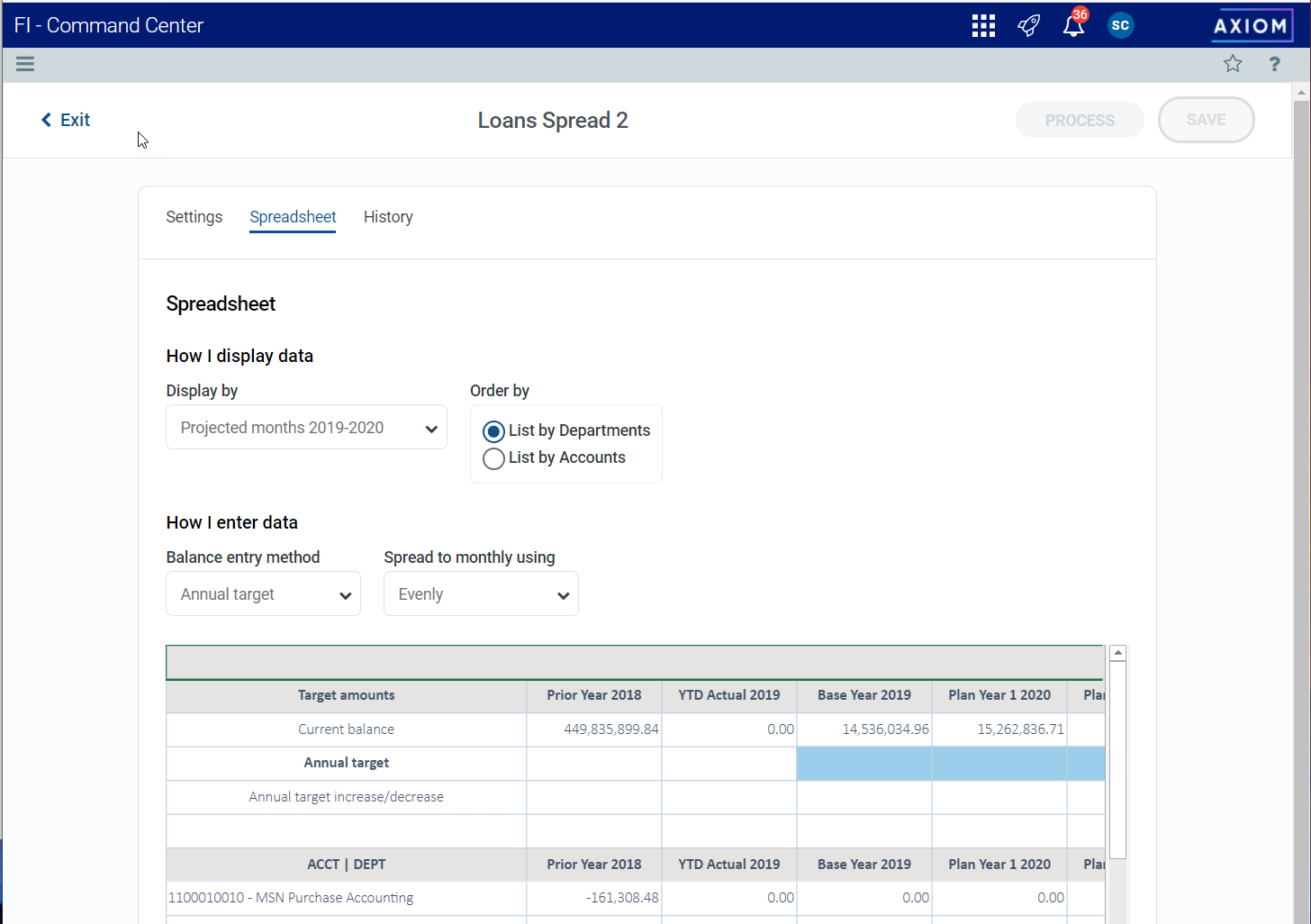Click the page scrollbar up arrow
The image size is (1311, 924).
coord(1301,92)
